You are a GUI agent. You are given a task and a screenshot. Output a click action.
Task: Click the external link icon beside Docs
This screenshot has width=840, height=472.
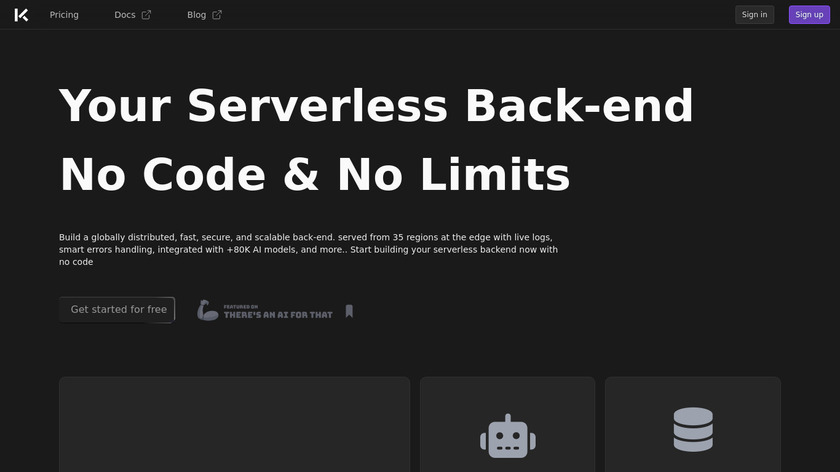tap(146, 15)
